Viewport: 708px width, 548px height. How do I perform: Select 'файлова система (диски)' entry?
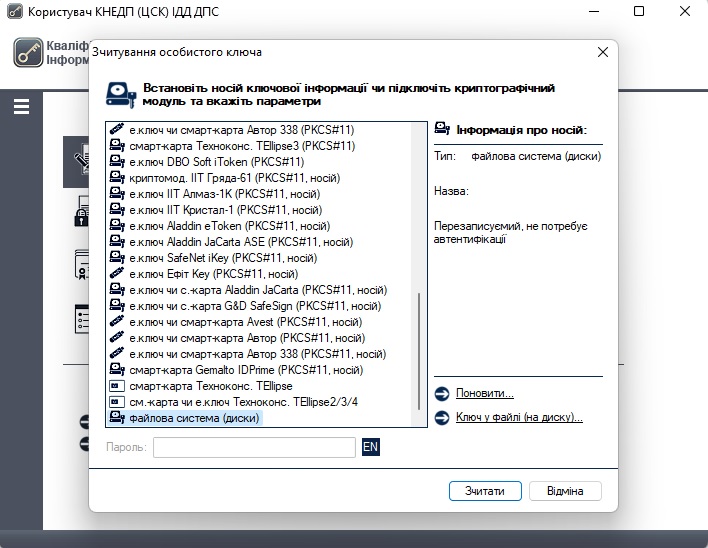tap(185, 418)
